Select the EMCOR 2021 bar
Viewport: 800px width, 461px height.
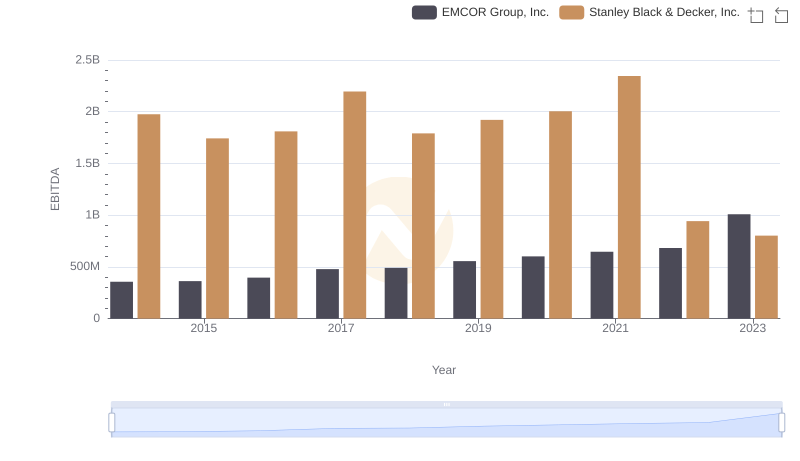coord(602,285)
